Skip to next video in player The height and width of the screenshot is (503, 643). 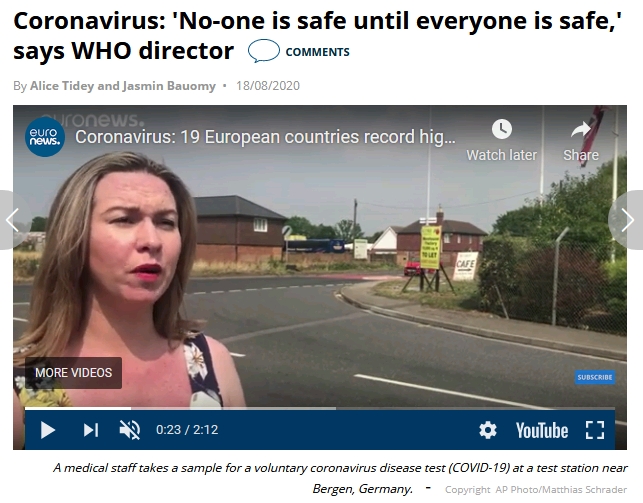91,430
